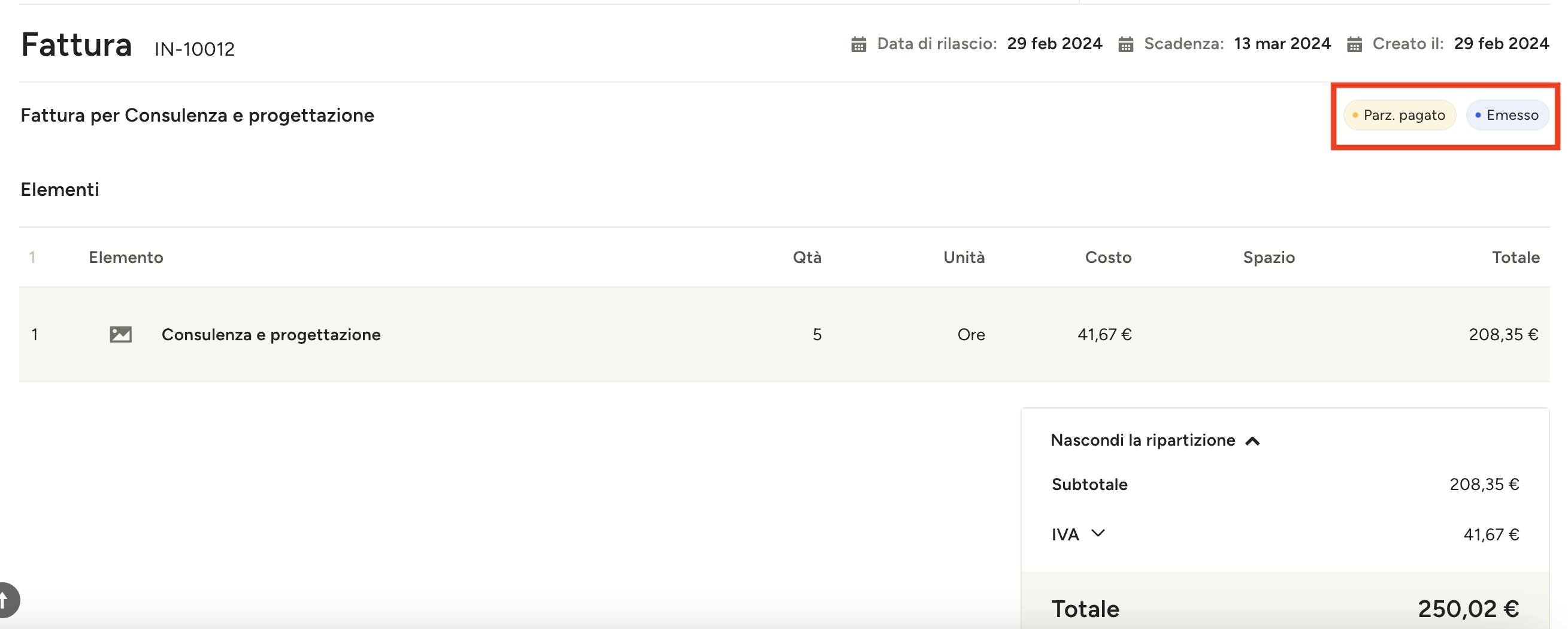Click the calendar icon beside Creato il
This screenshot has height=629, width=1568.
coord(1354,44)
